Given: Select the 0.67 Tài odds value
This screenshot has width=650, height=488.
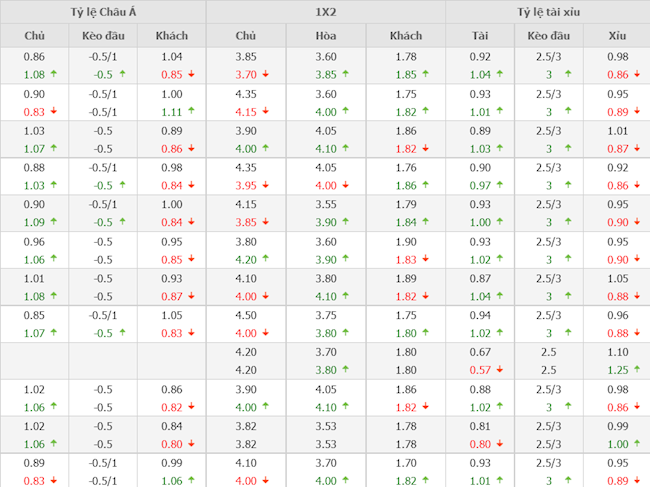Looking at the screenshot, I should click(x=481, y=352).
